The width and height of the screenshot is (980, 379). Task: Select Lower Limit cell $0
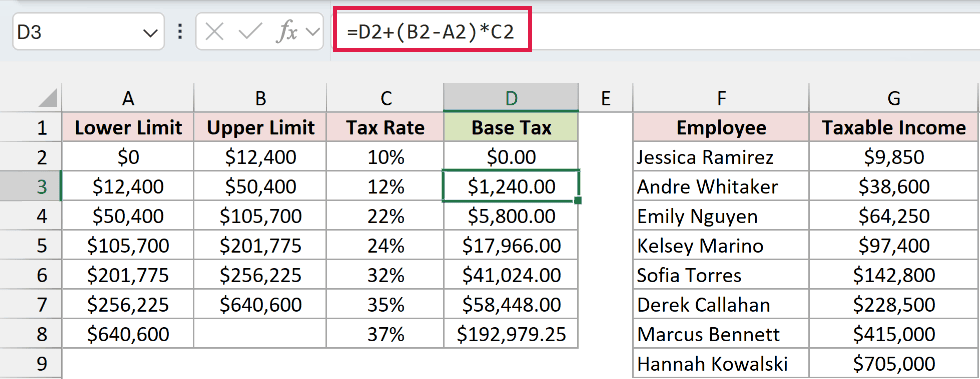point(128,156)
